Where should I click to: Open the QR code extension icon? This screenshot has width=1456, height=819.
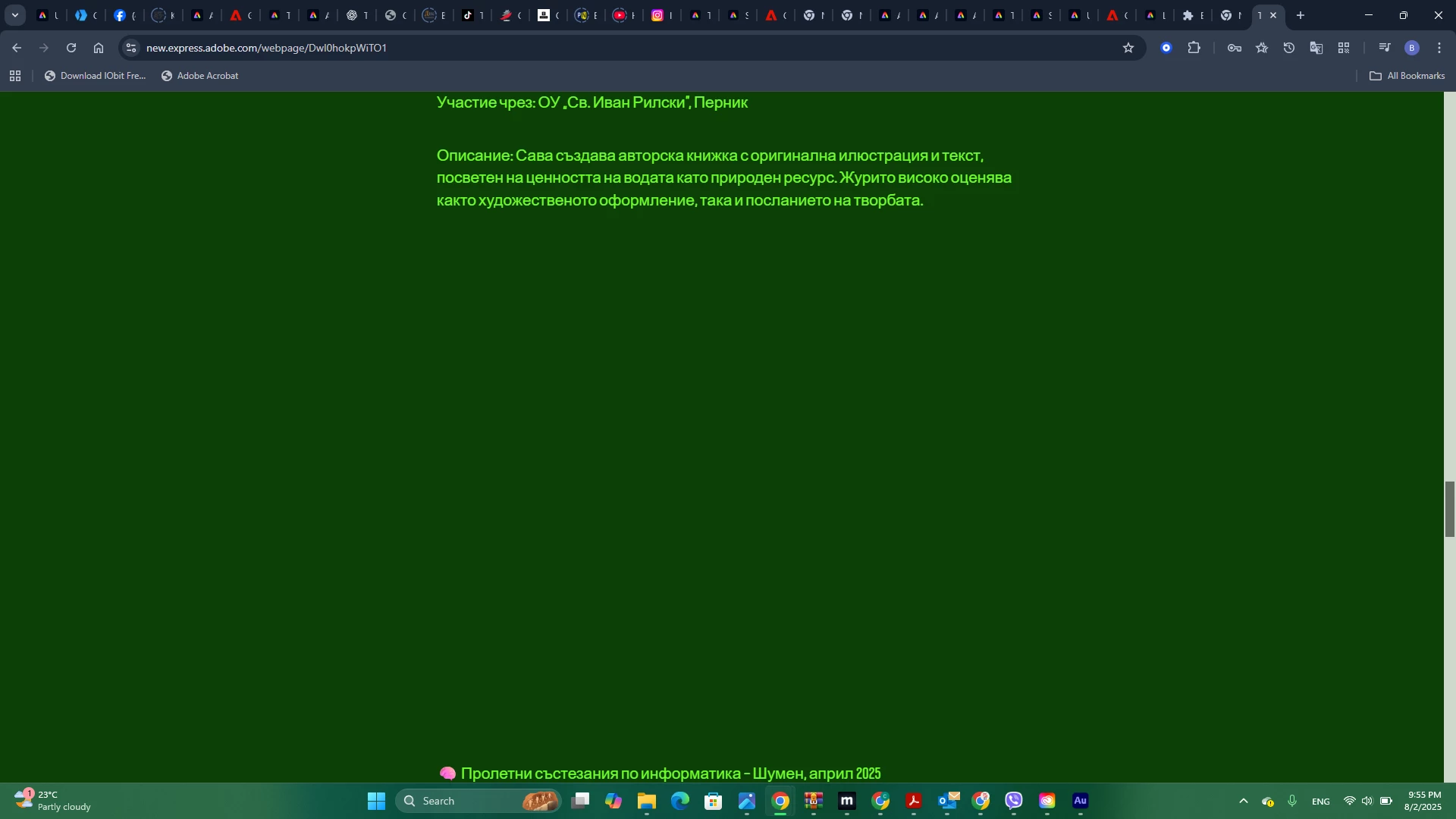pyautogui.click(x=1344, y=48)
